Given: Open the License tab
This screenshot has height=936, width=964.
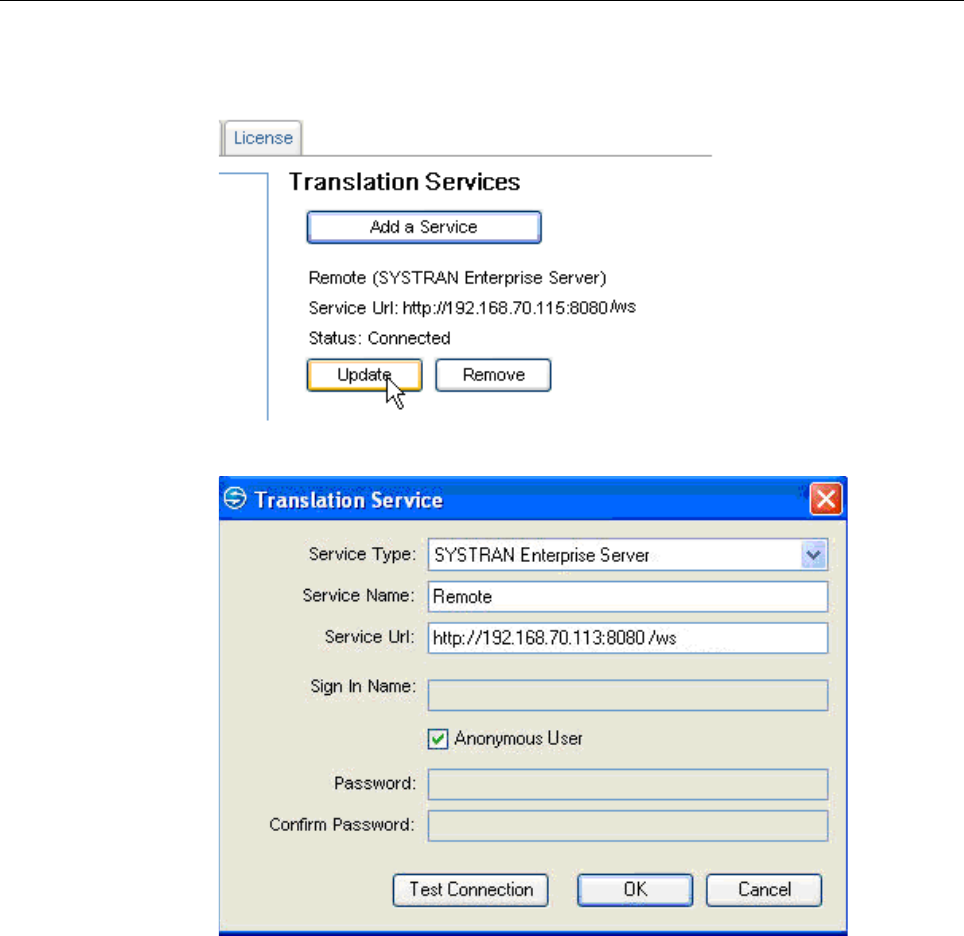Looking at the screenshot, I should [x=263, y=138].
